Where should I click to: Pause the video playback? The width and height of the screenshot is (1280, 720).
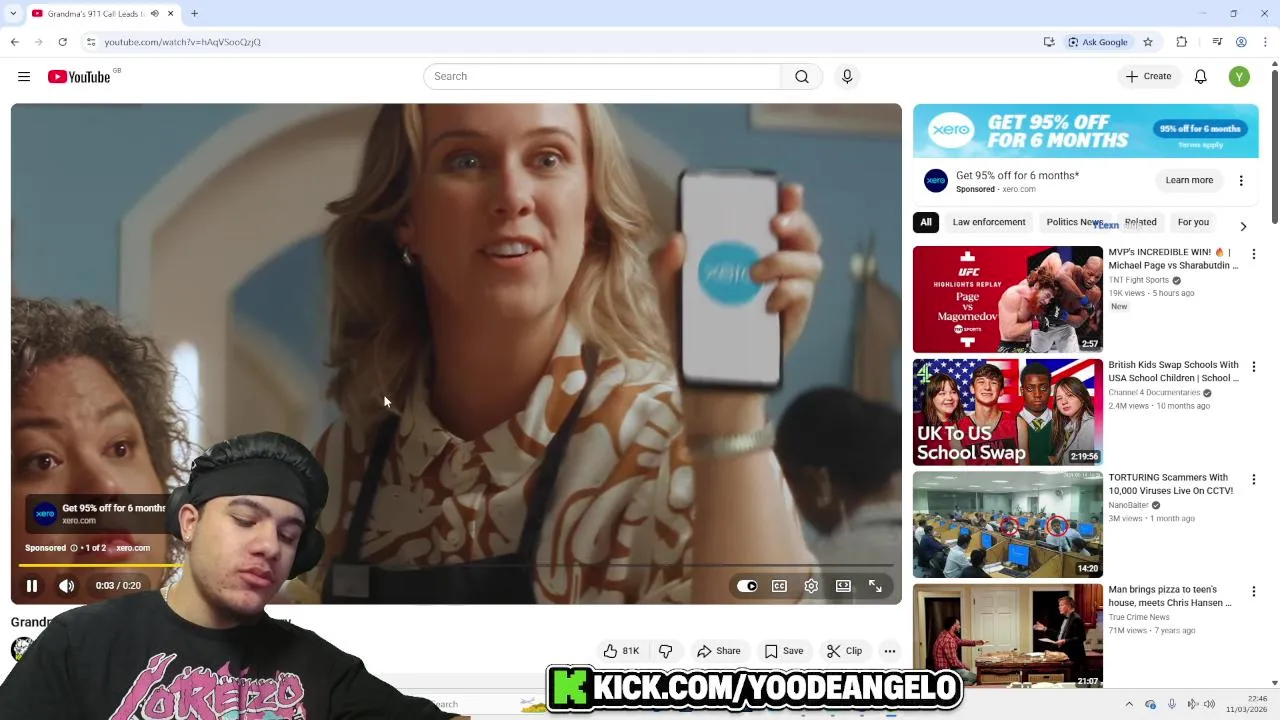coord(32,586)
